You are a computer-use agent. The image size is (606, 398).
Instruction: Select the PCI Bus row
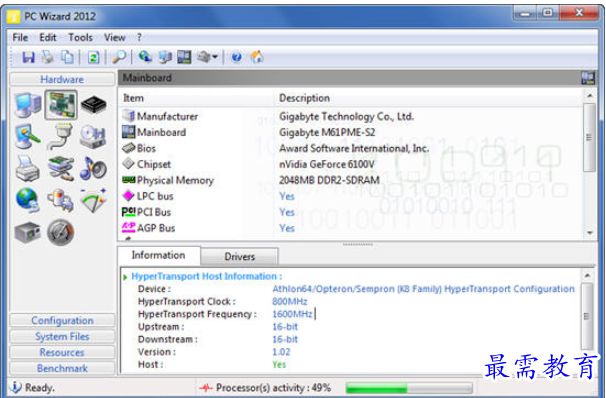click(351, 212)
